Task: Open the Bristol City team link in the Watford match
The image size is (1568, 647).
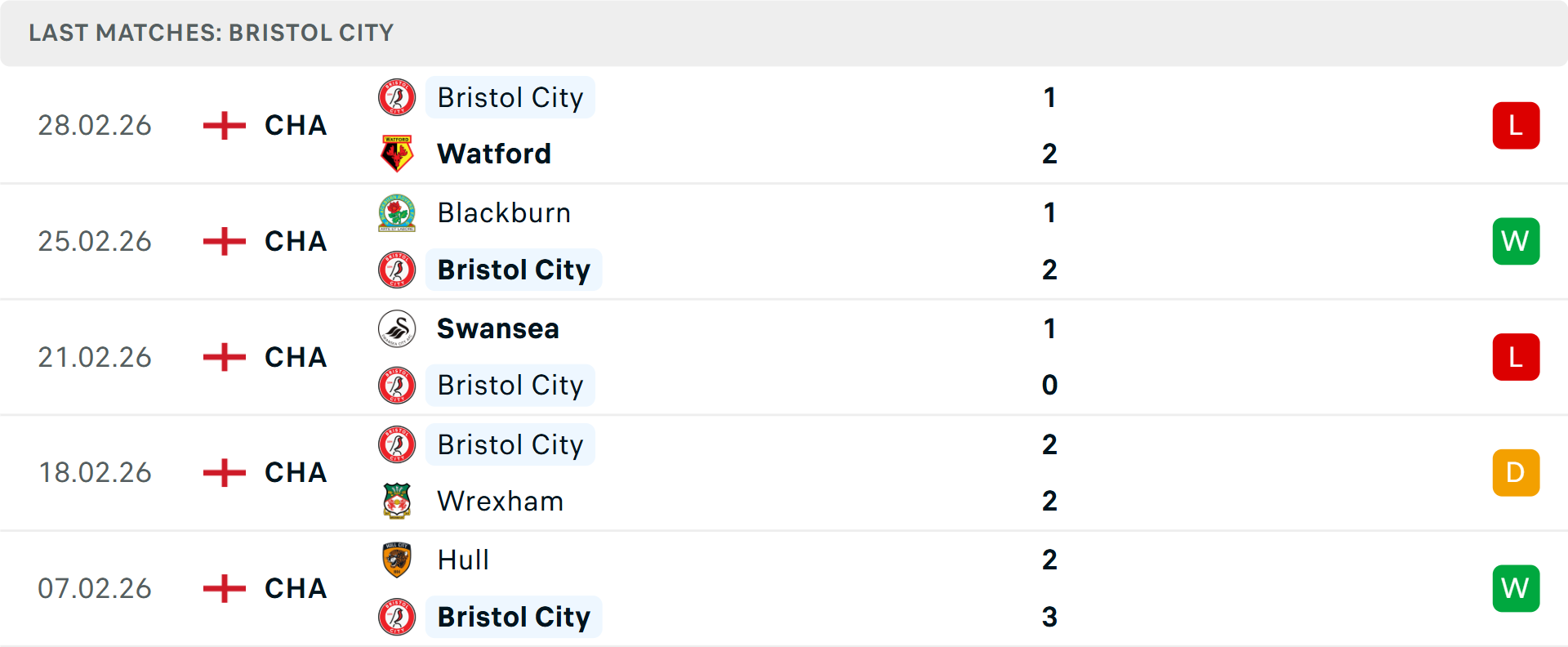Action: point(510,97)
